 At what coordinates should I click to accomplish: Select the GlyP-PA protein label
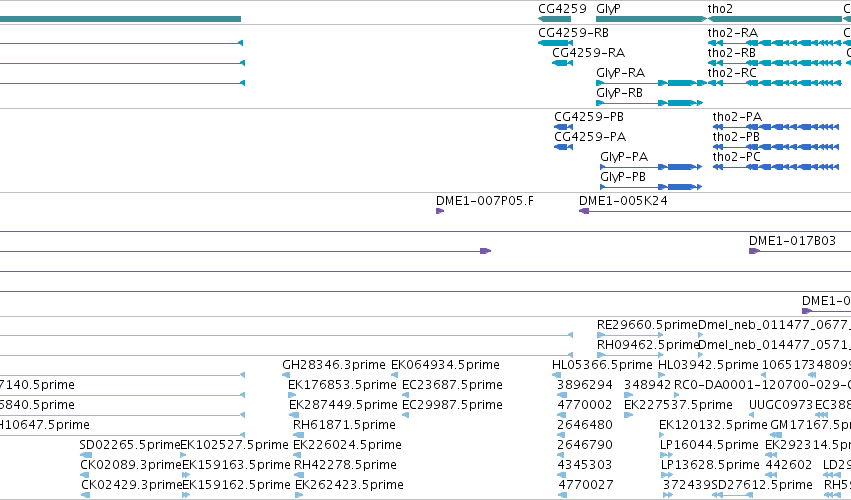pyautogui.click(x=624, y=157)
